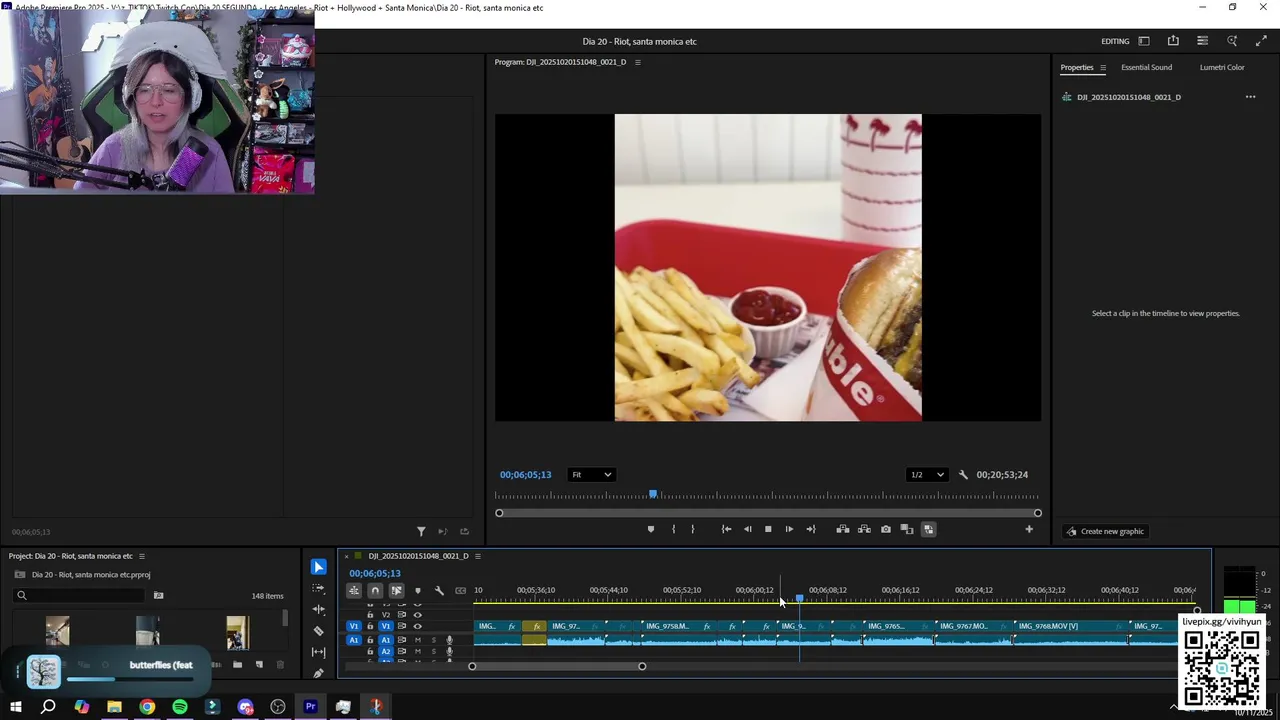Click the EDITING workspace label

point(1115,41)
